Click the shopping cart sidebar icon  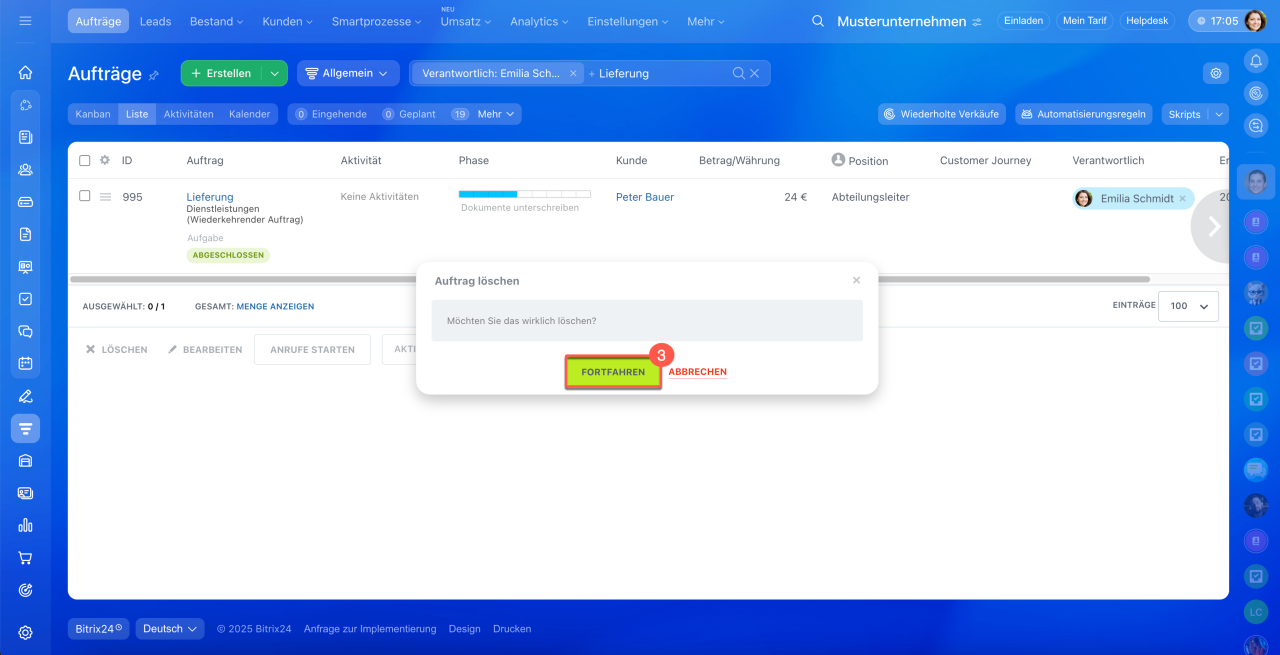tap(26, 558)
